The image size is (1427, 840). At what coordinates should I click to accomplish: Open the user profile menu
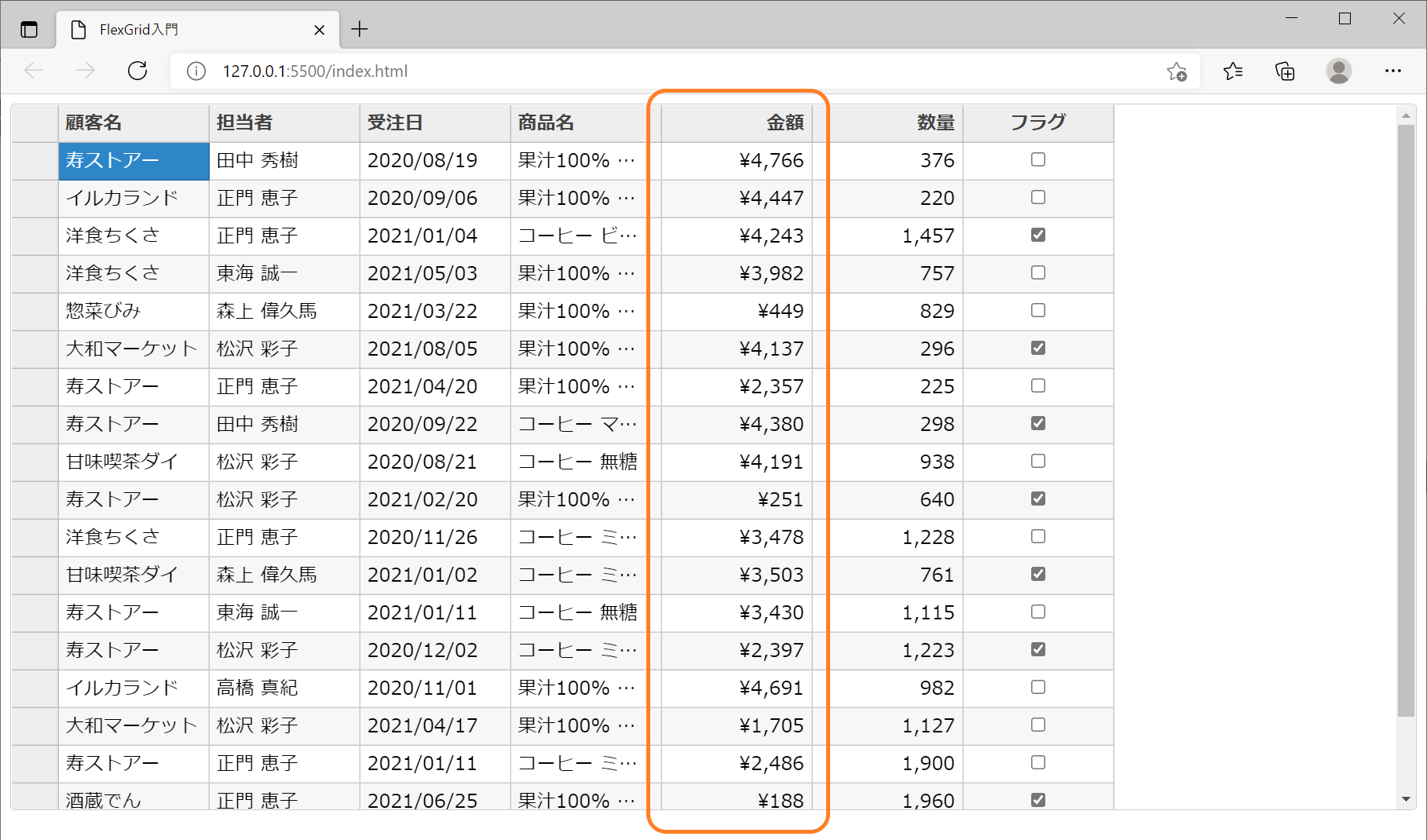coord(1339,71)
